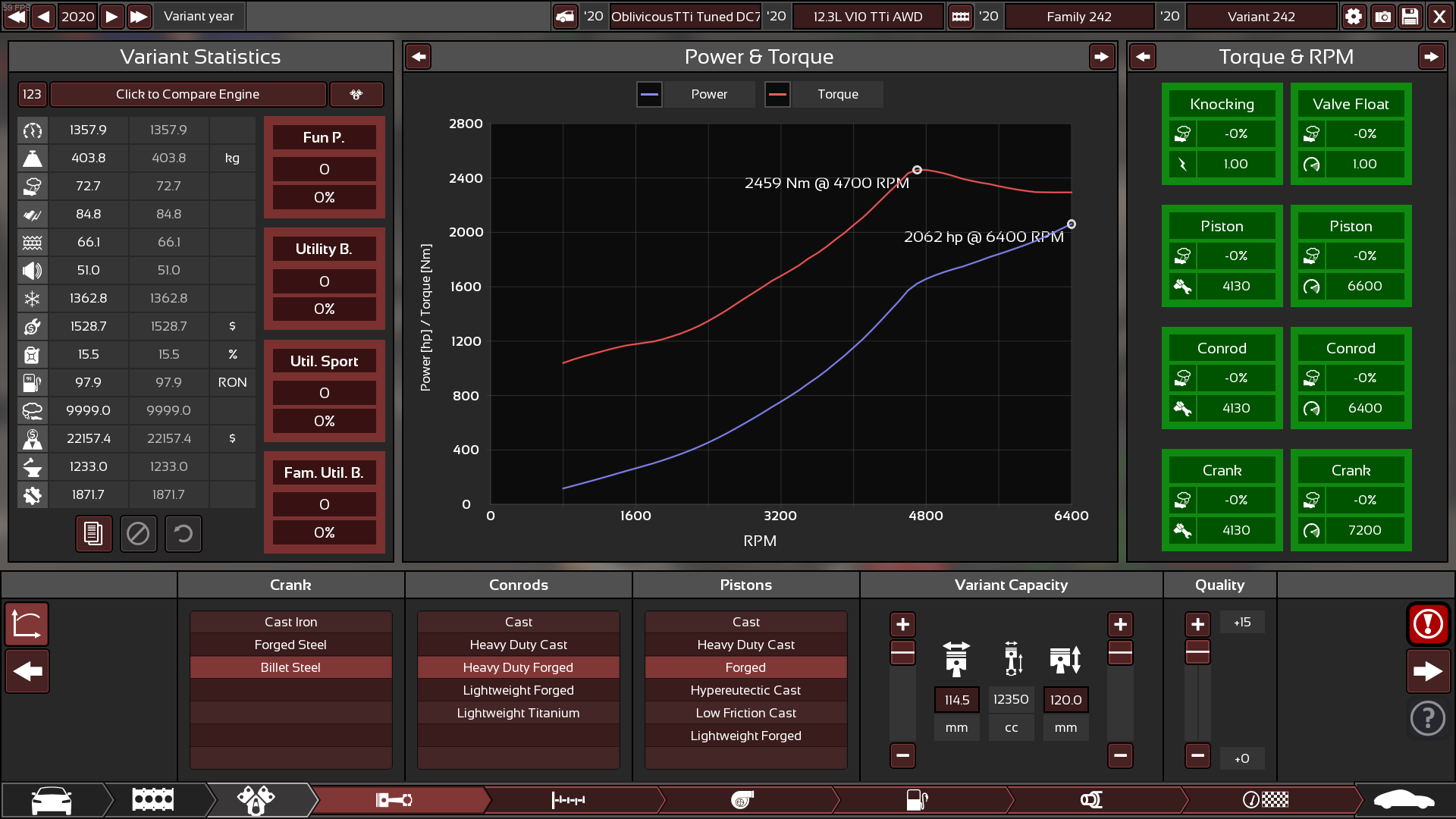This screenshot has height=819, width=1456.
Task: Click the engine family block icon in top bar
Action: coord(961,16)
